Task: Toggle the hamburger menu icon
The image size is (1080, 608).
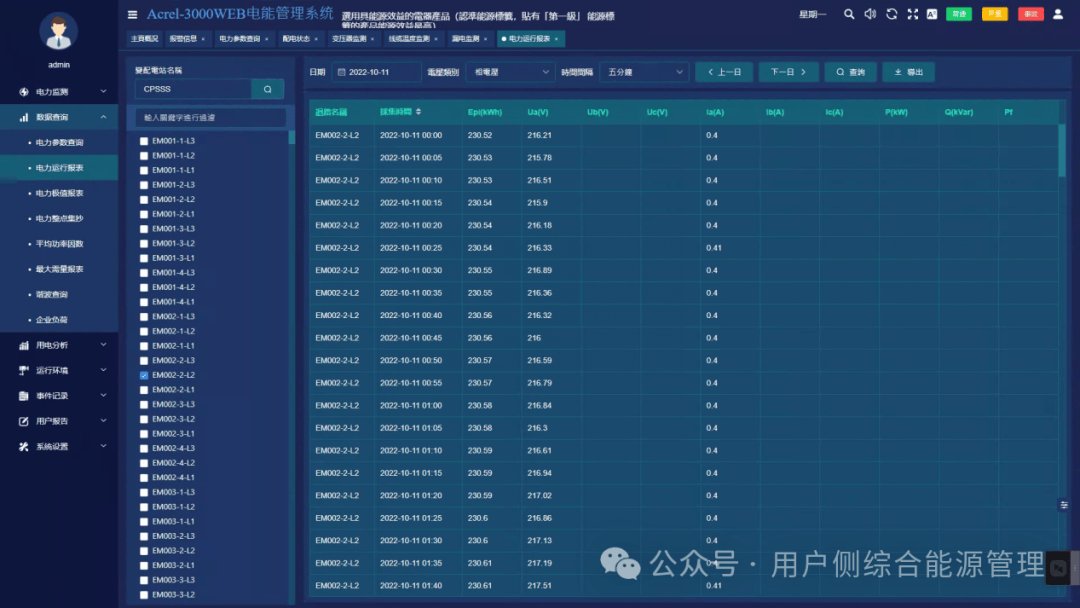Action: (132, 14)
